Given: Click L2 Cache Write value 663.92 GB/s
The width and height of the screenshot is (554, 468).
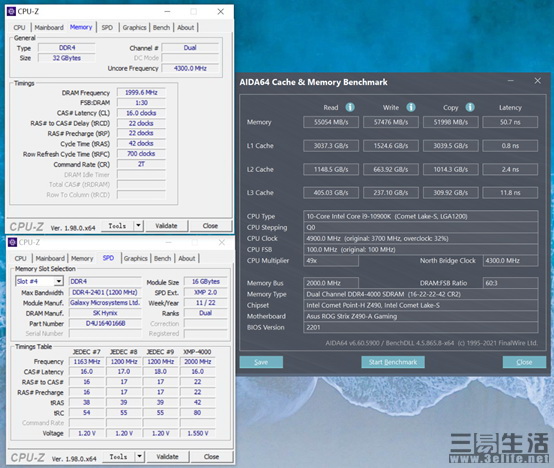Looking at the screenshot, I should [x=391, y=169].
